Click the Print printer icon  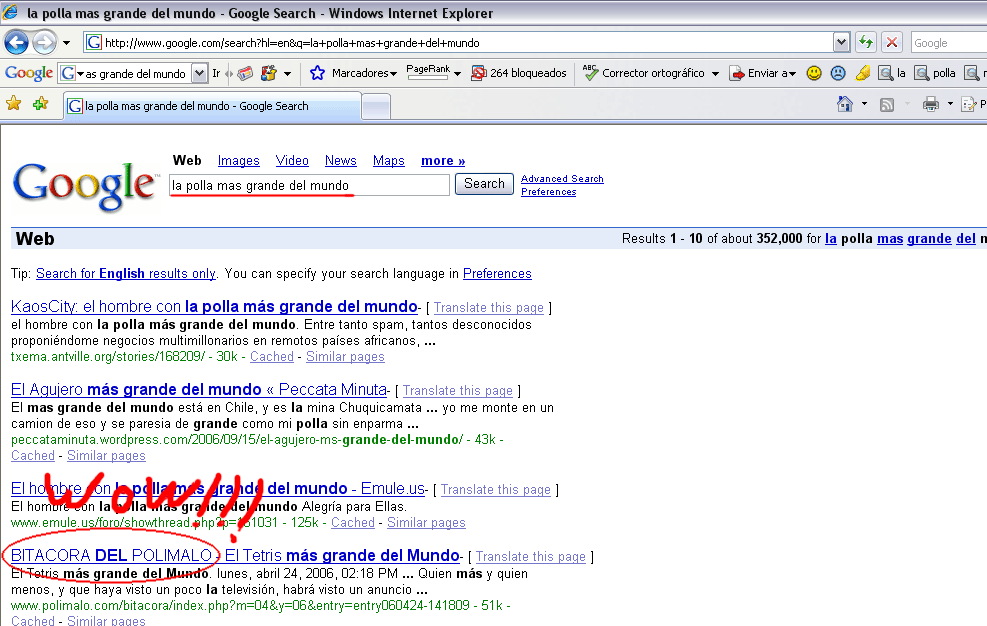tap(930, 104)
